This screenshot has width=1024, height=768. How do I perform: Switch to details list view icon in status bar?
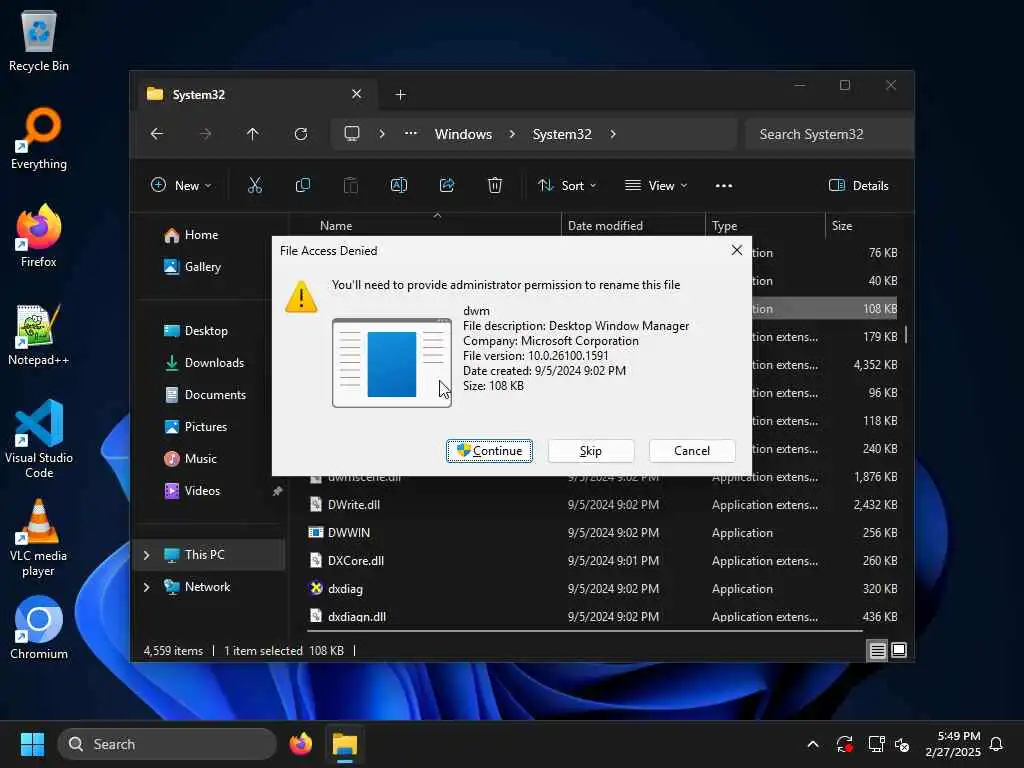click(878, 650)
